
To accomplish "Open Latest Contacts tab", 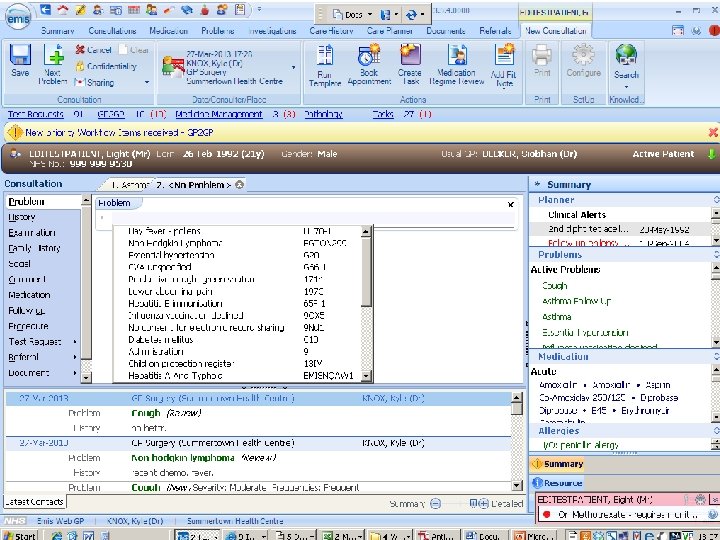I will (x=34, y=501).
